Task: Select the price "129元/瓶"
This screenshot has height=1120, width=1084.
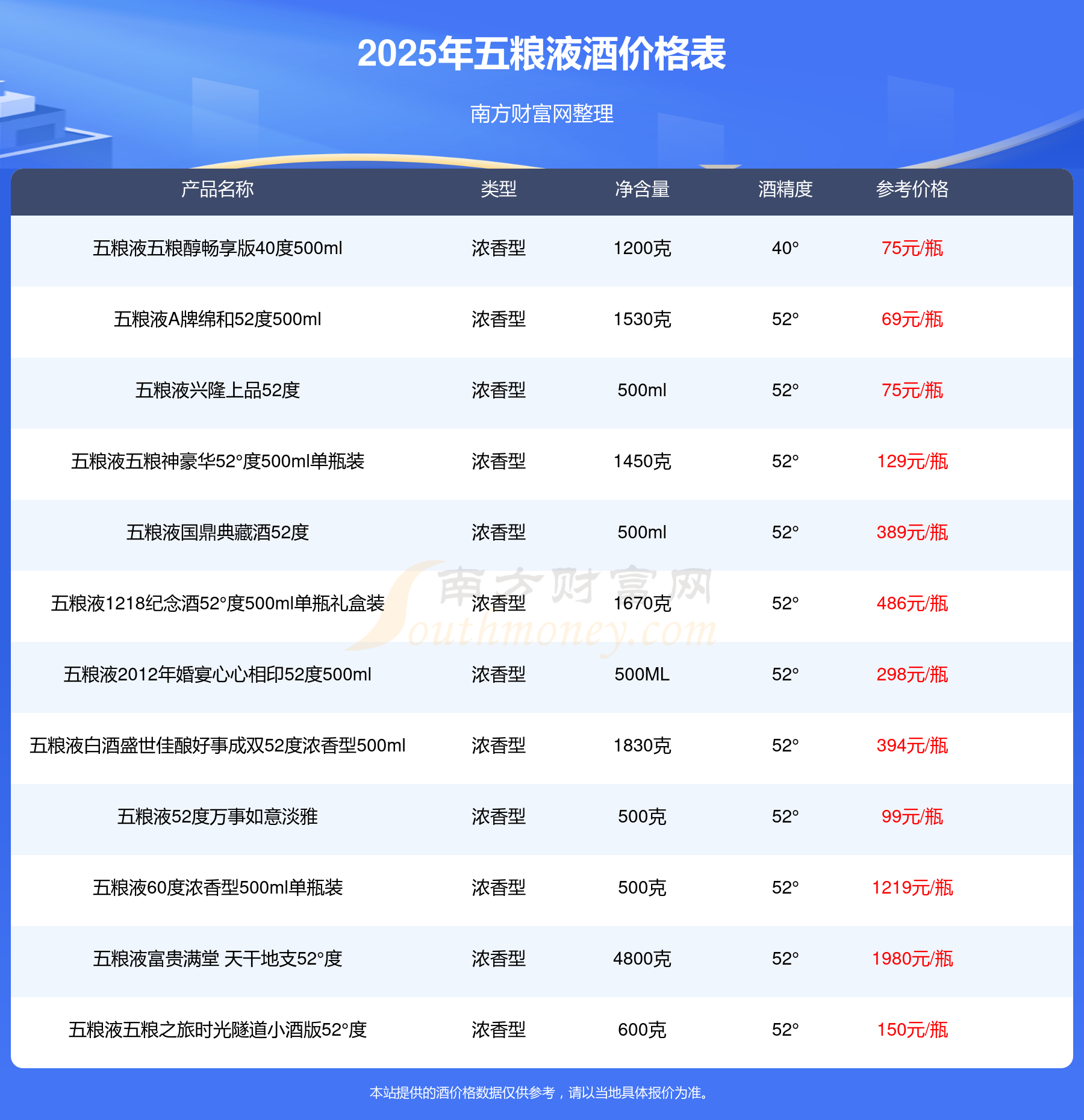Action: [912, 461]
